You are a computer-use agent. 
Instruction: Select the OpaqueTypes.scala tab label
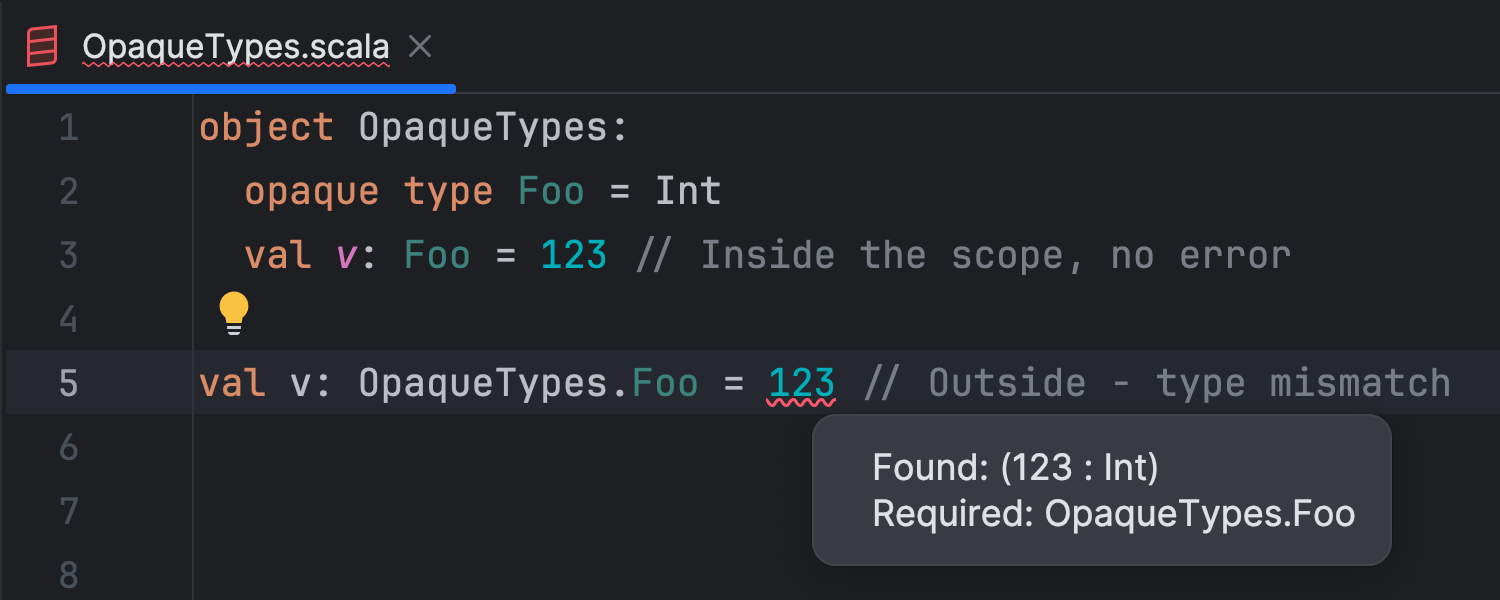point(235,46)
